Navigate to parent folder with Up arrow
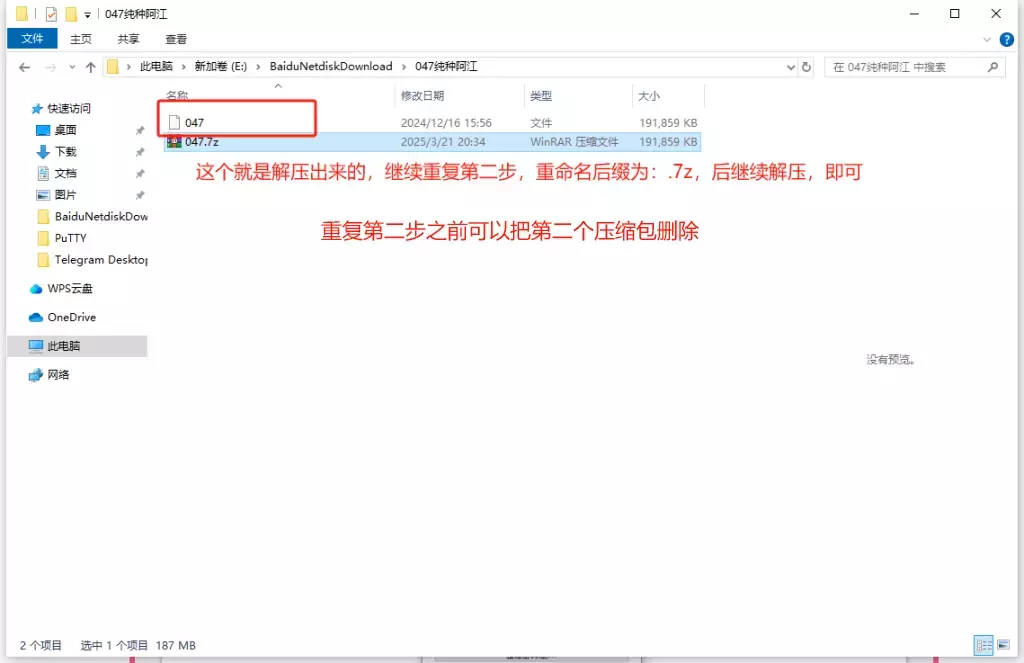This screenshot has width=1024, height=663. (x=91, y=66)
